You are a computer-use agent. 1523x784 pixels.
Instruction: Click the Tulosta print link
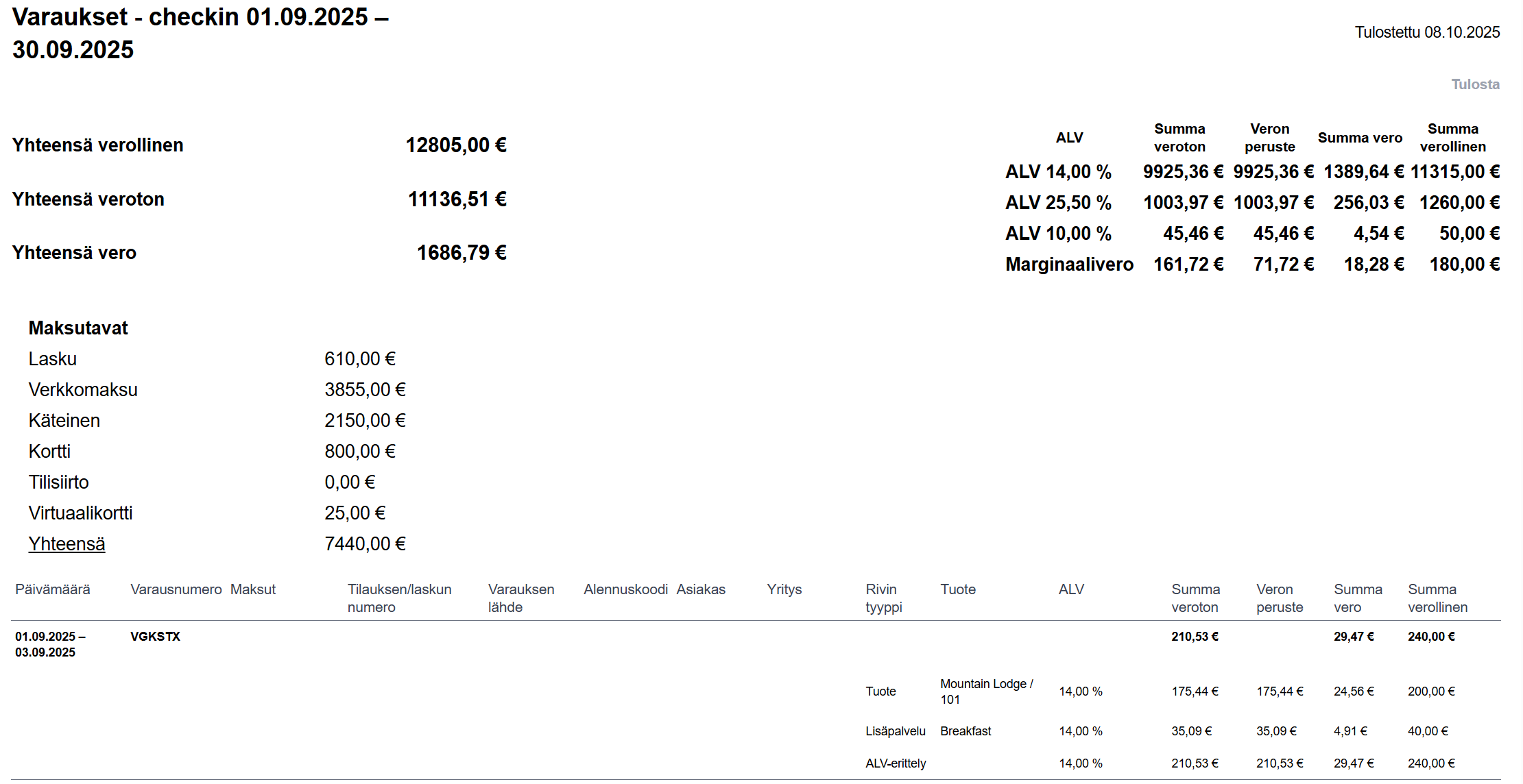coord(1474,84)
